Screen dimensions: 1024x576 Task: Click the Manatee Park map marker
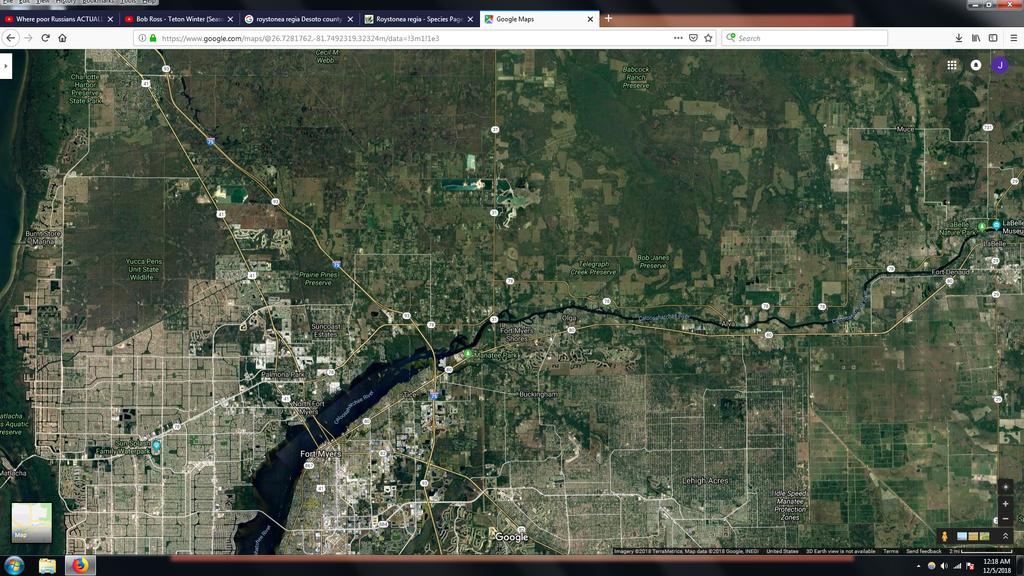click(x=468, y=353)
